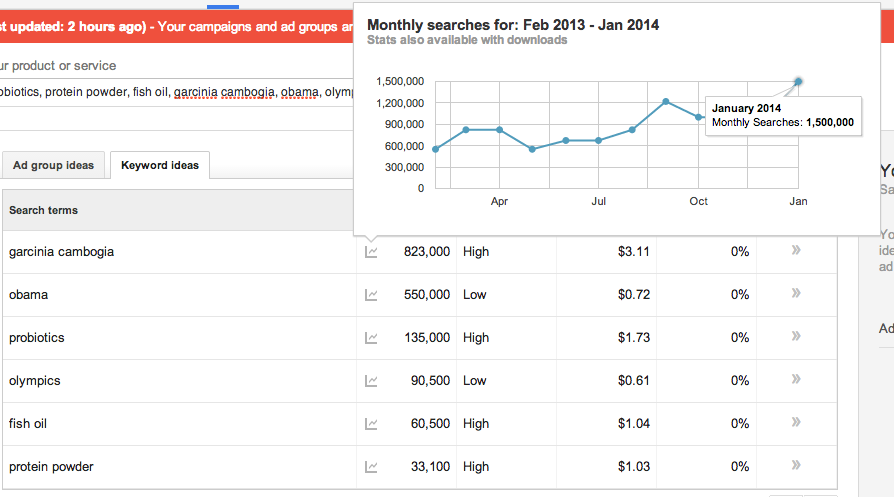This screenshot has height=497, width=894.
Task: Add obama to plan with arrows icon
Action: [x=796, y=293]
